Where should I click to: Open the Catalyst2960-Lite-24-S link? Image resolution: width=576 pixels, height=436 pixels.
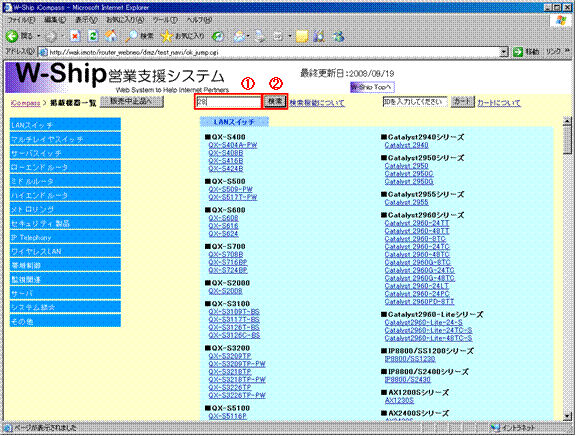pos(424,323)
